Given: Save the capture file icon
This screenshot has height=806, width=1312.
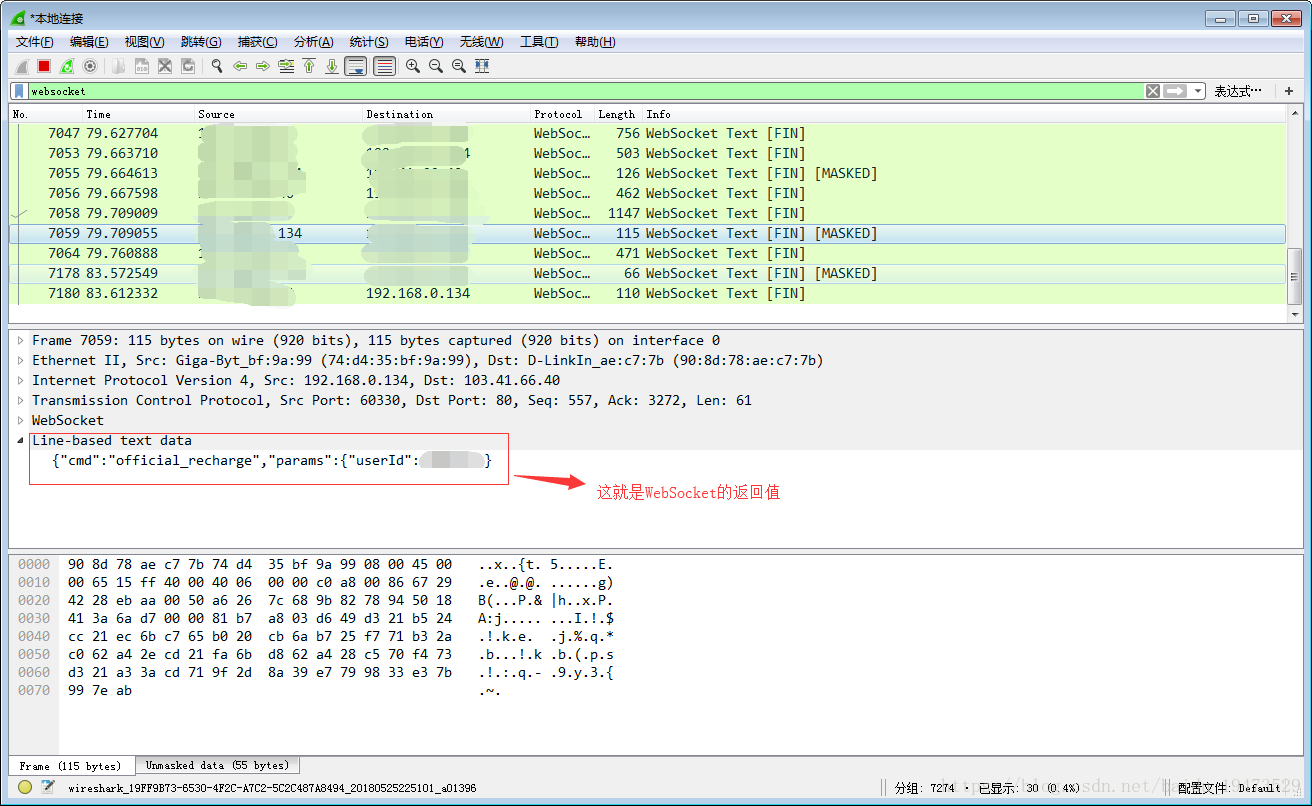Looking at the screenshot, I should [x=142, y=66].
